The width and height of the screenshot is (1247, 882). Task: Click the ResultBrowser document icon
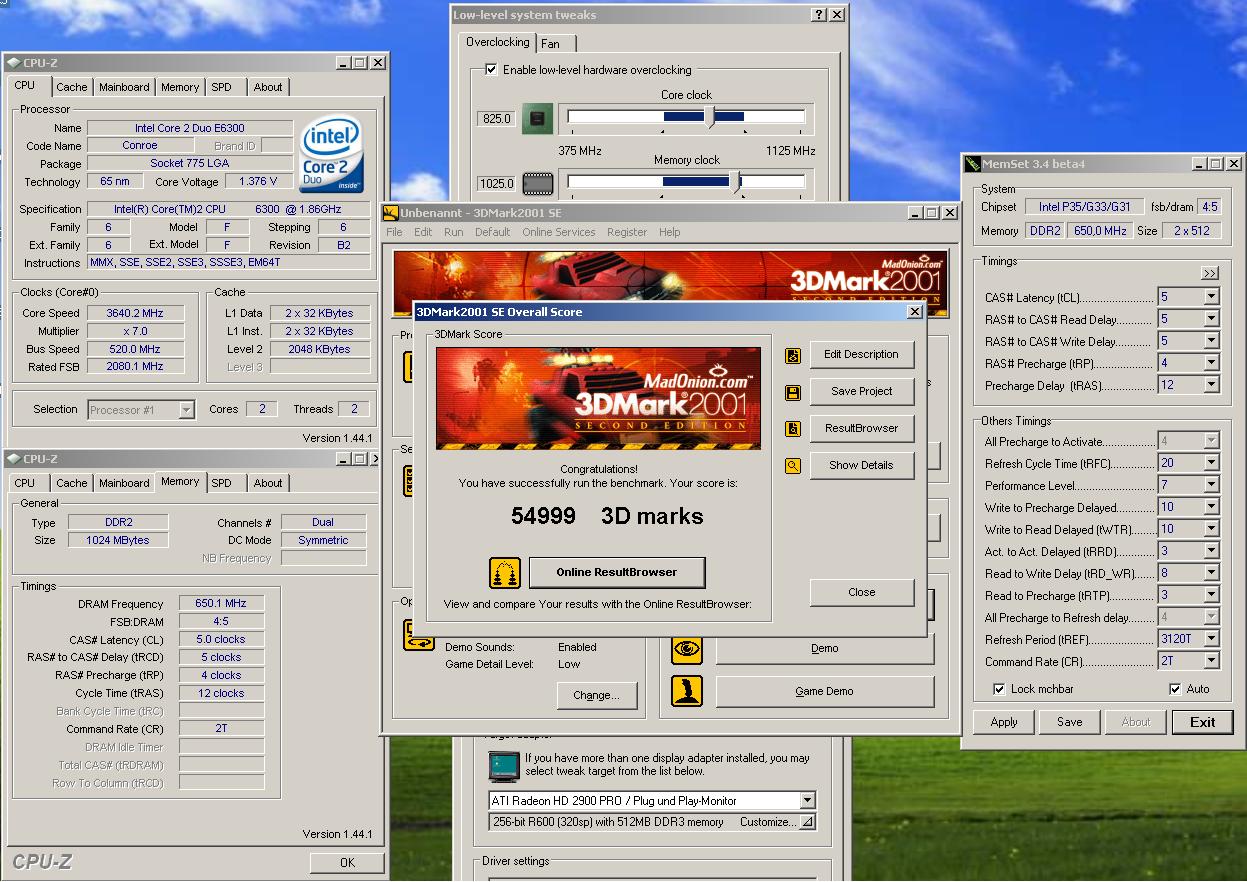(793, 429)
